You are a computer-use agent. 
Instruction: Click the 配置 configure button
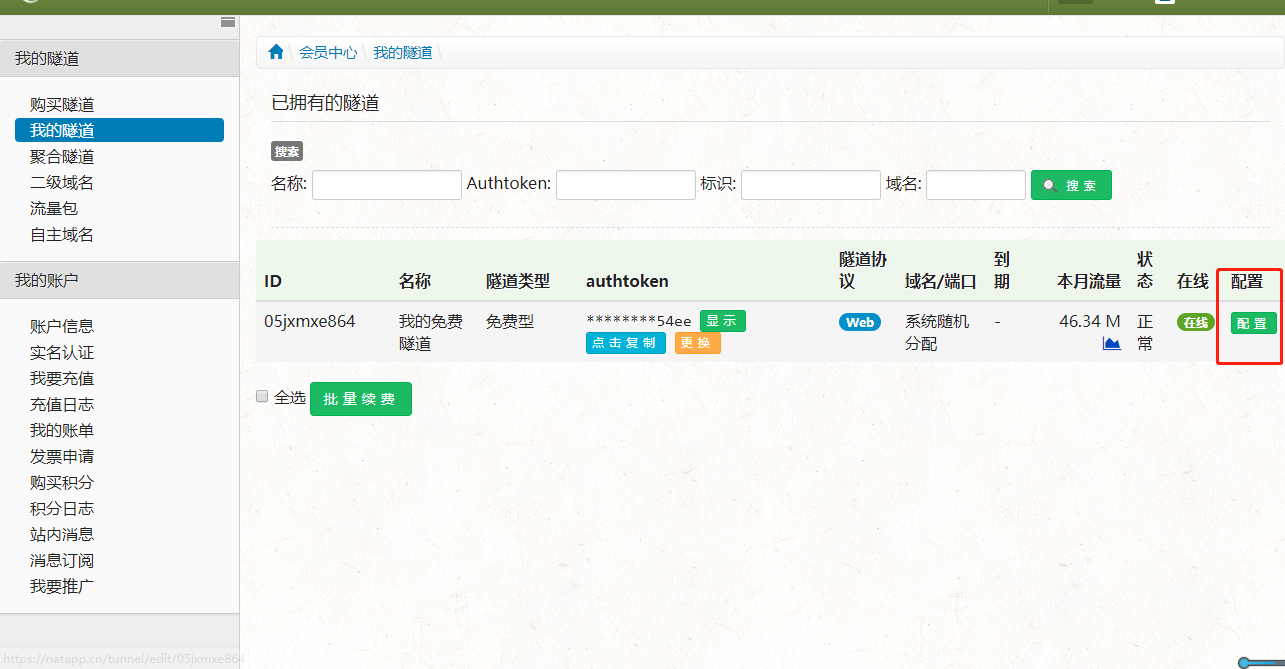click(1253, 323)
